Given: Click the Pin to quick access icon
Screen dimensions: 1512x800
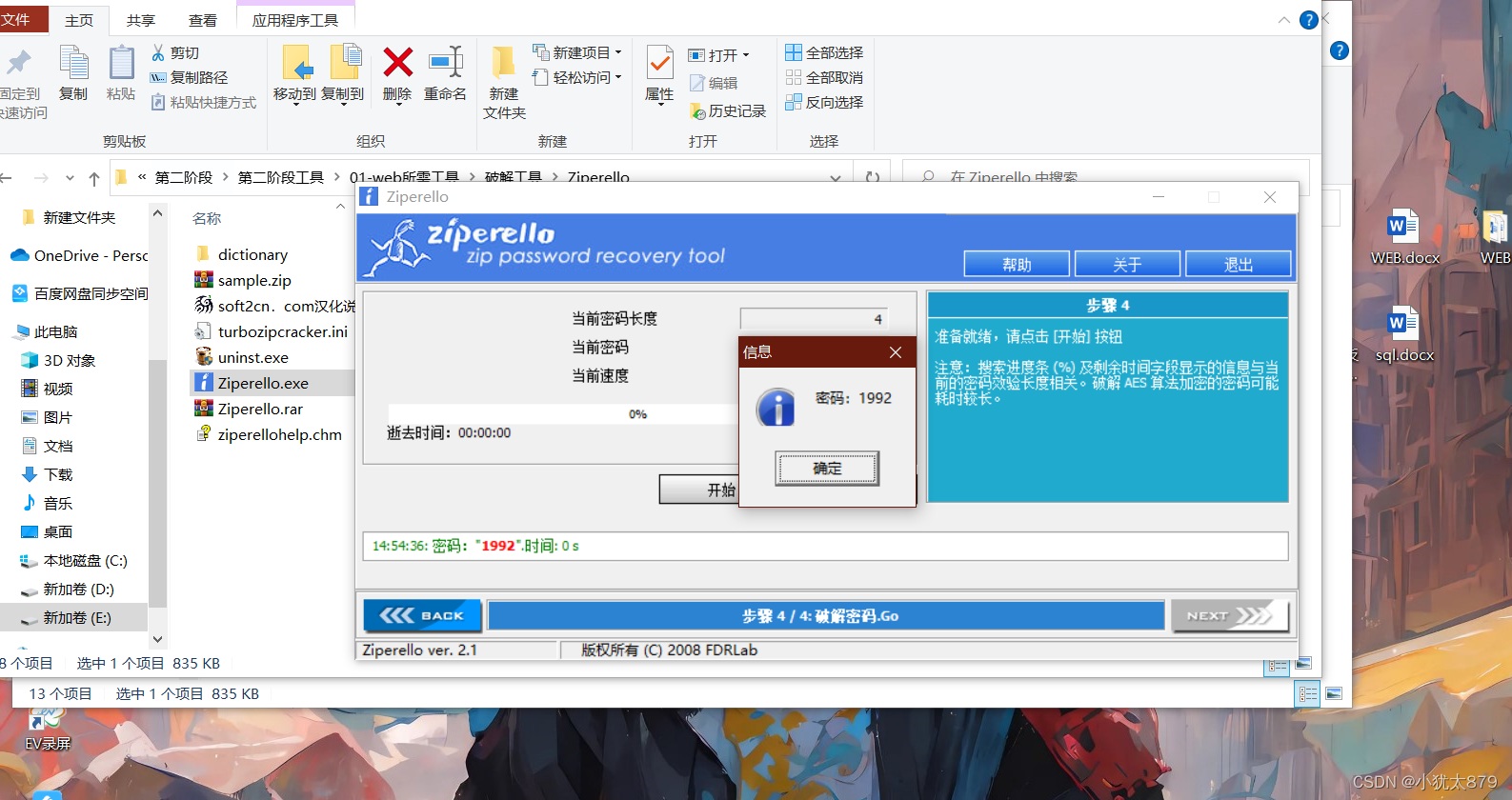Looking at the screenshot, I should tap(19, 63).
